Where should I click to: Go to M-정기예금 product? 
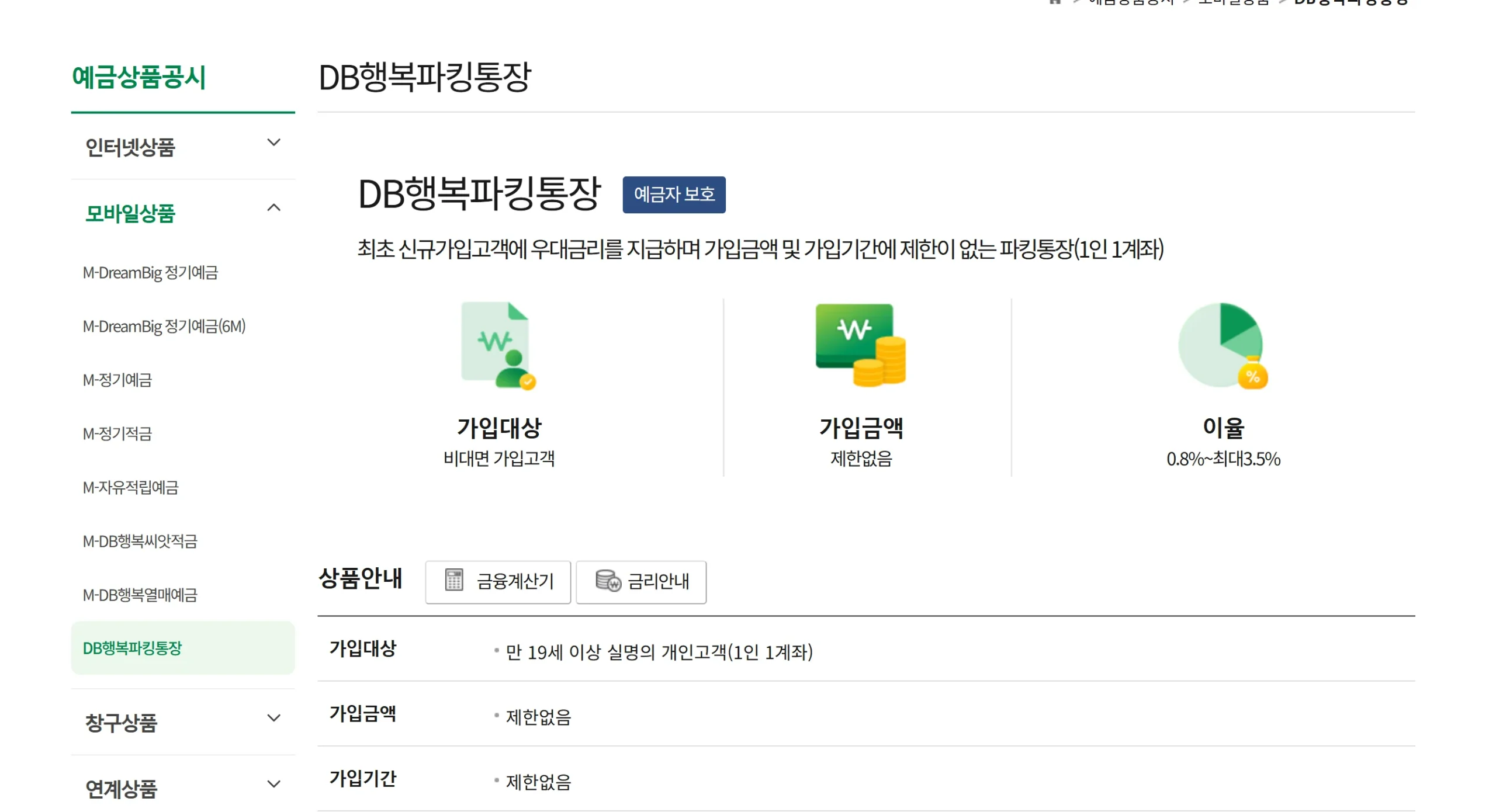(x=117, y=380)
